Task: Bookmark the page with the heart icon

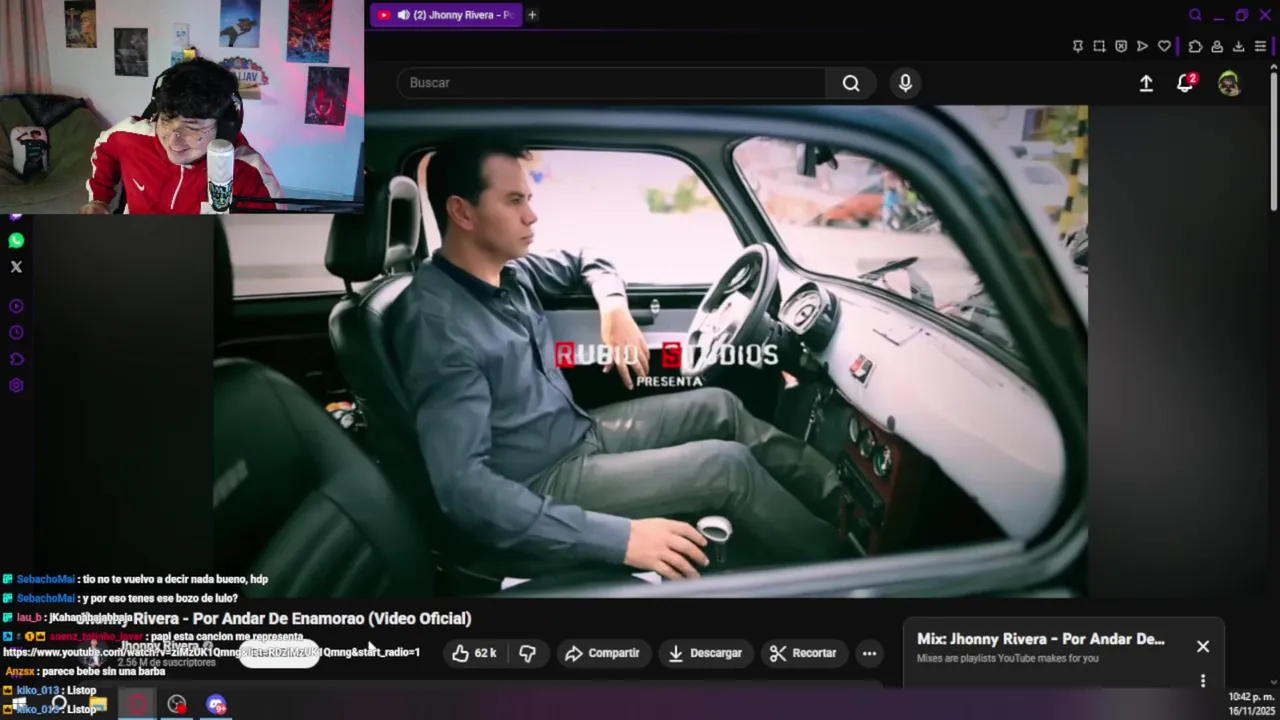Action: click(x=1164, y=46)
